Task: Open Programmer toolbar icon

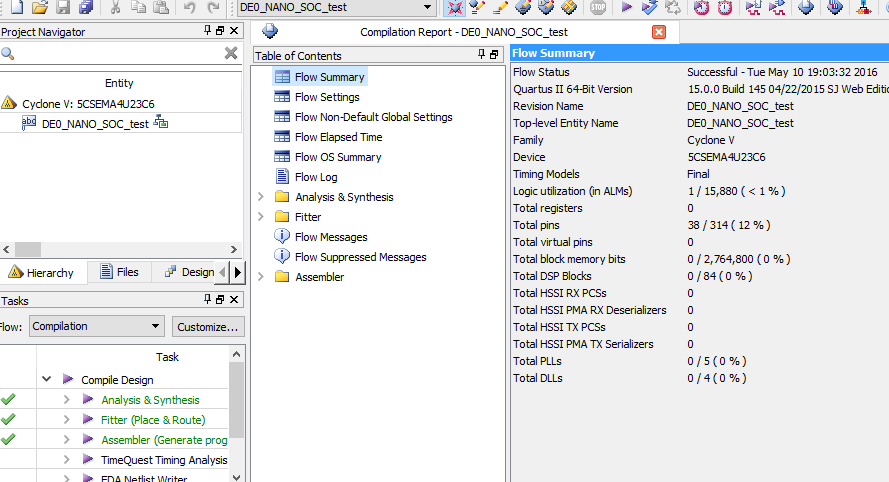Action: point(835,7)
